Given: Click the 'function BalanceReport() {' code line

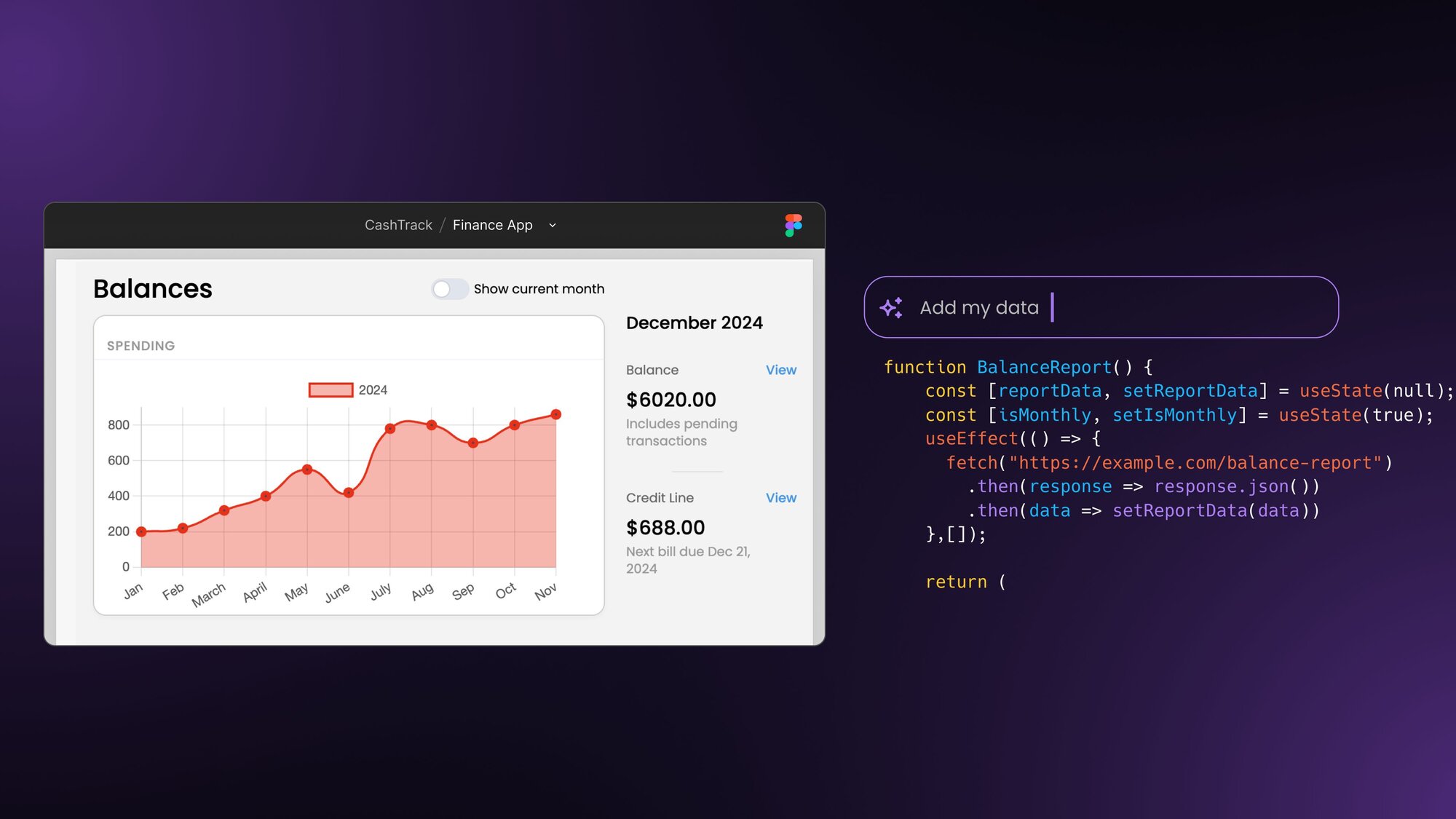Looking at the screenshot, I should pos(1018,367).
